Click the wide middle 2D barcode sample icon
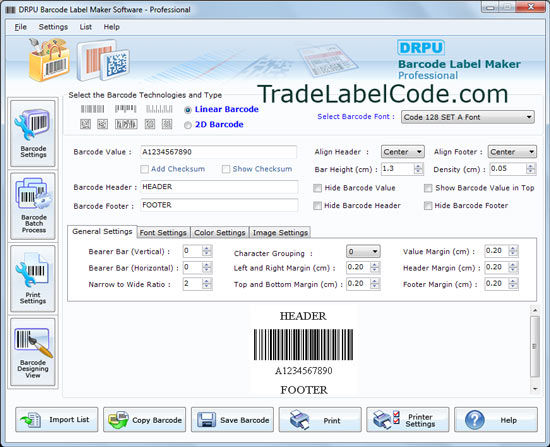This screenshot has width=550, height=447. 126,124
